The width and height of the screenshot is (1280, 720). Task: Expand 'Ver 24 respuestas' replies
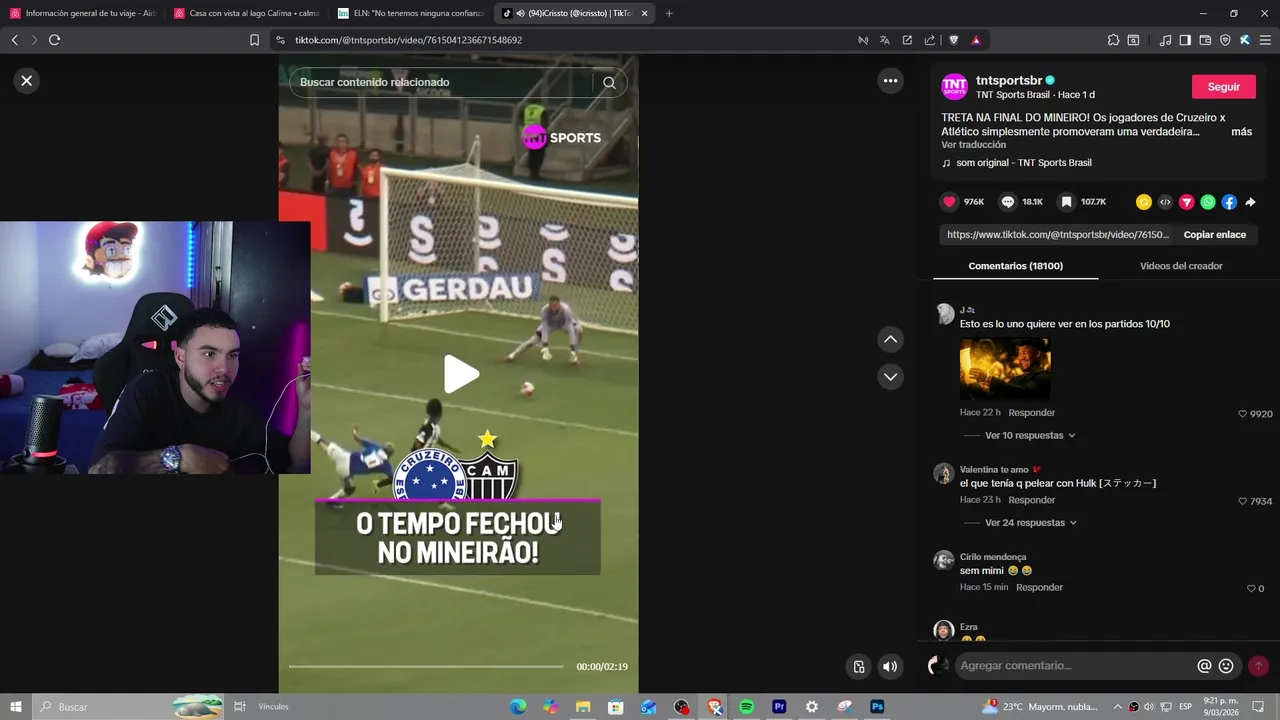click(1030, 523)
